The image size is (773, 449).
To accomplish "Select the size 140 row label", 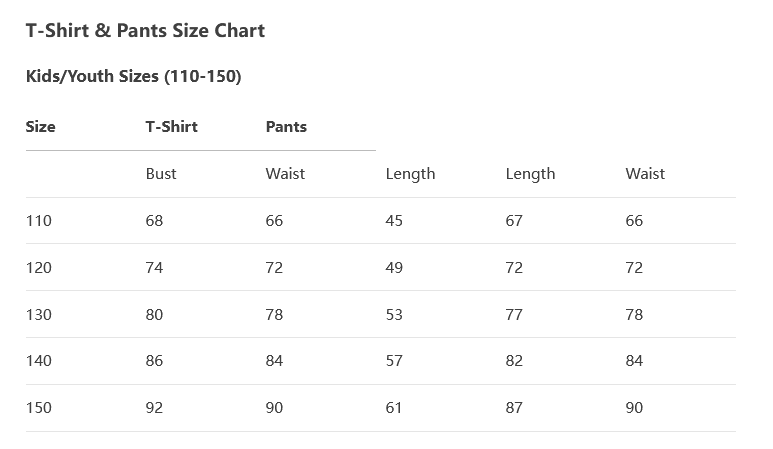I will 38,361.
